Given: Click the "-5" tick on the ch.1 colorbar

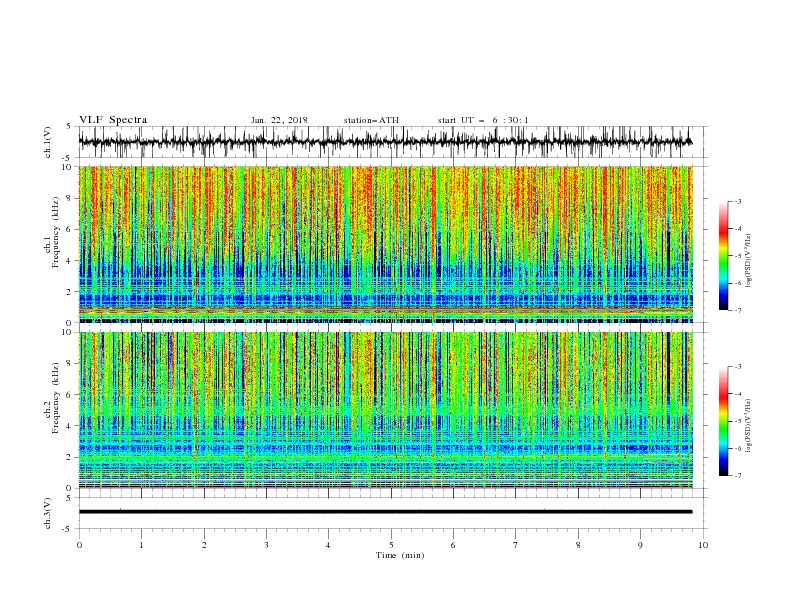Looking at the screenshot, I should pos(737,256).
